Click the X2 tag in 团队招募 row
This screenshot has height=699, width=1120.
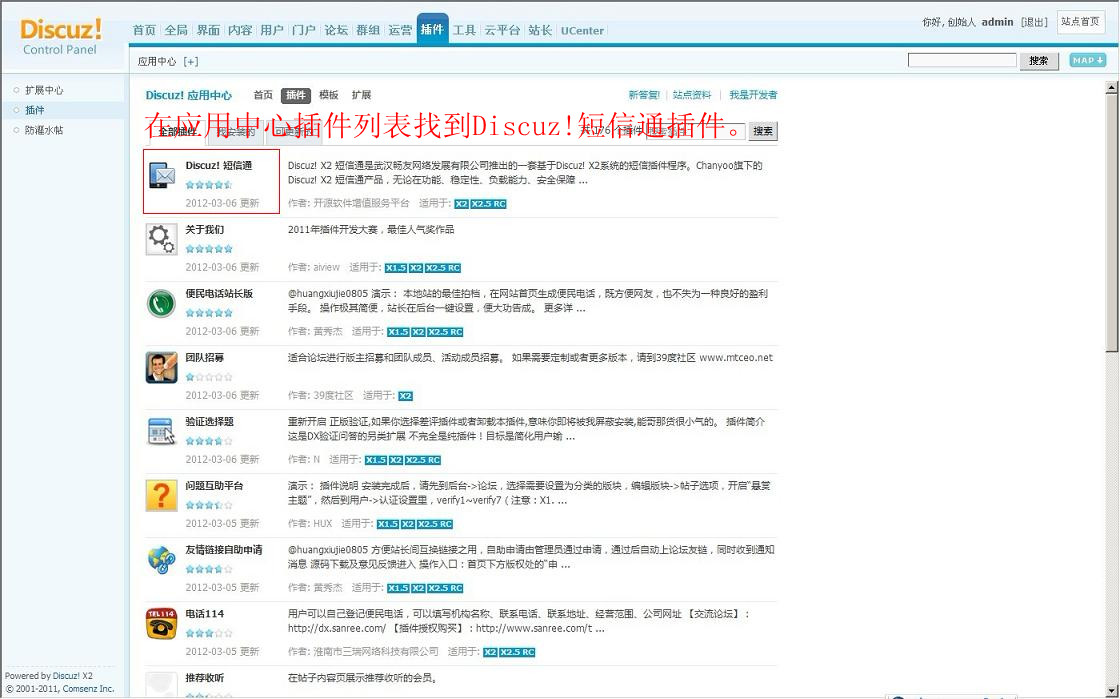[406, 396]
